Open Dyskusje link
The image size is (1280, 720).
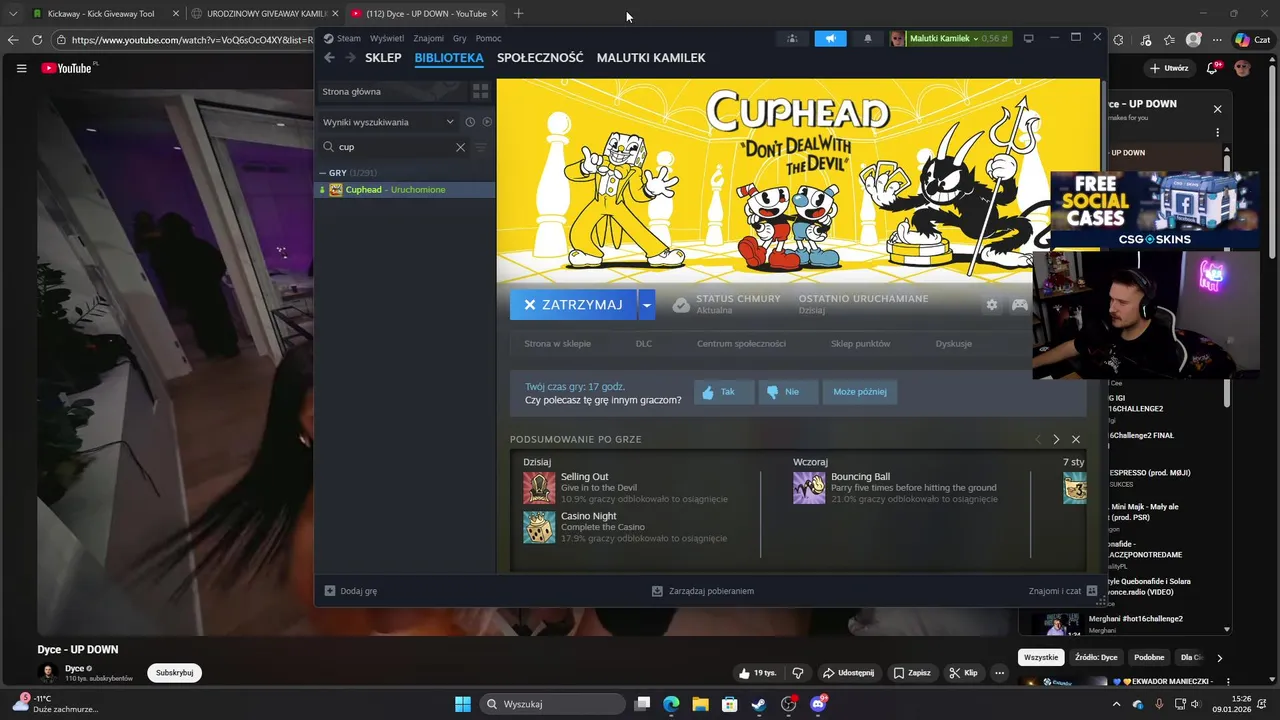pyautogui.click(x=954, y=344)
